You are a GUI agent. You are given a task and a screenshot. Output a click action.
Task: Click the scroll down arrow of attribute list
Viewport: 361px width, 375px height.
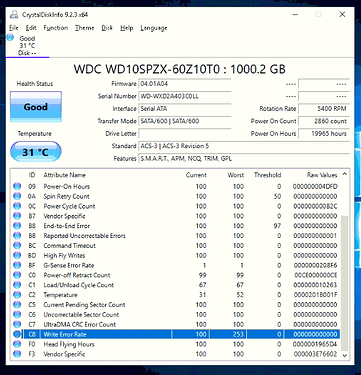tap(345, 355)
